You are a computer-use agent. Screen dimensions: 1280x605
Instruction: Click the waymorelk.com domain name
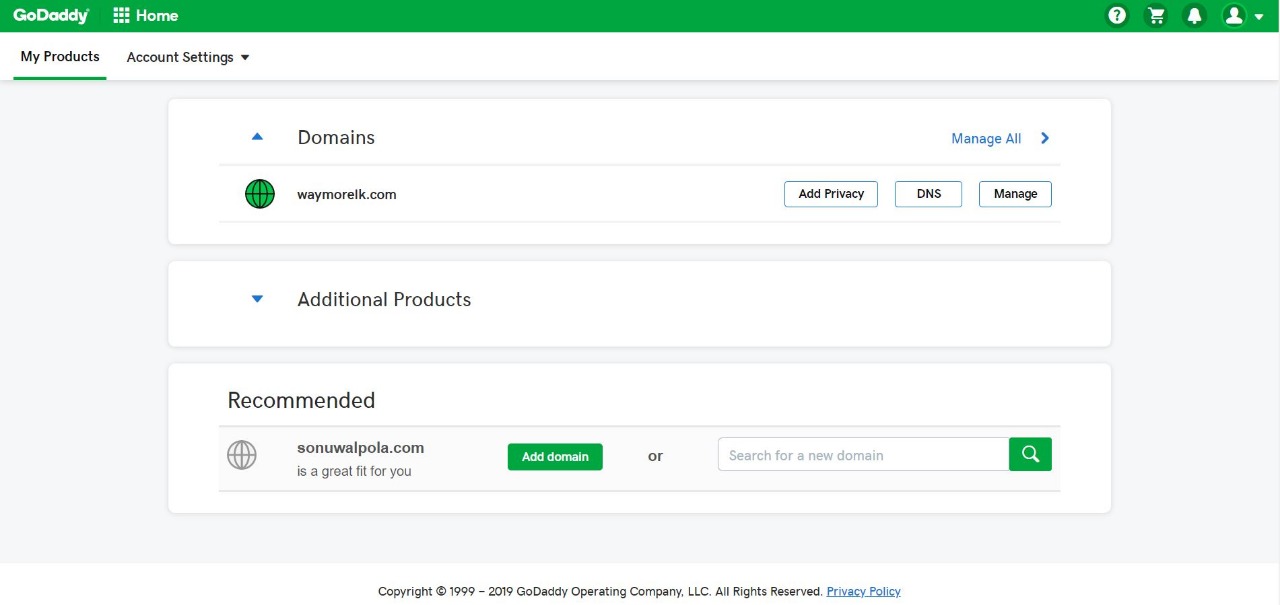pyautogui.click(x=347, y=194)
